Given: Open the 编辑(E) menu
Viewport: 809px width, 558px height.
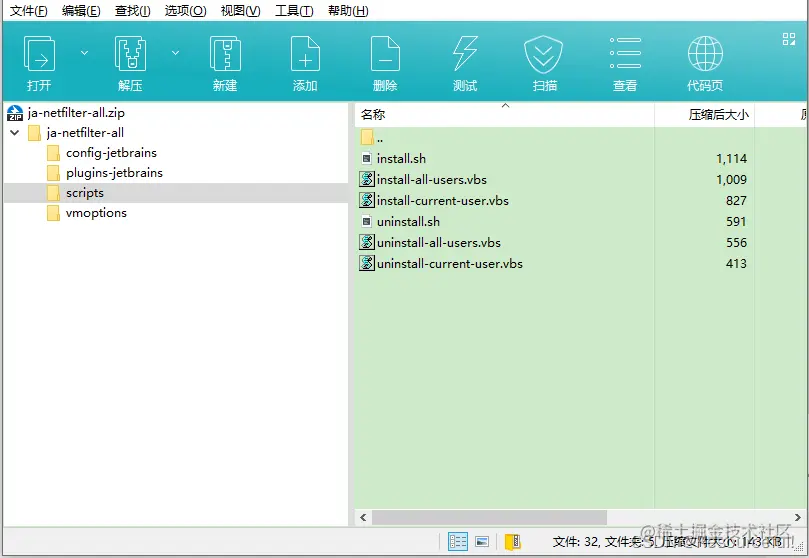Looking at the screenshot, I should [81, 11].
